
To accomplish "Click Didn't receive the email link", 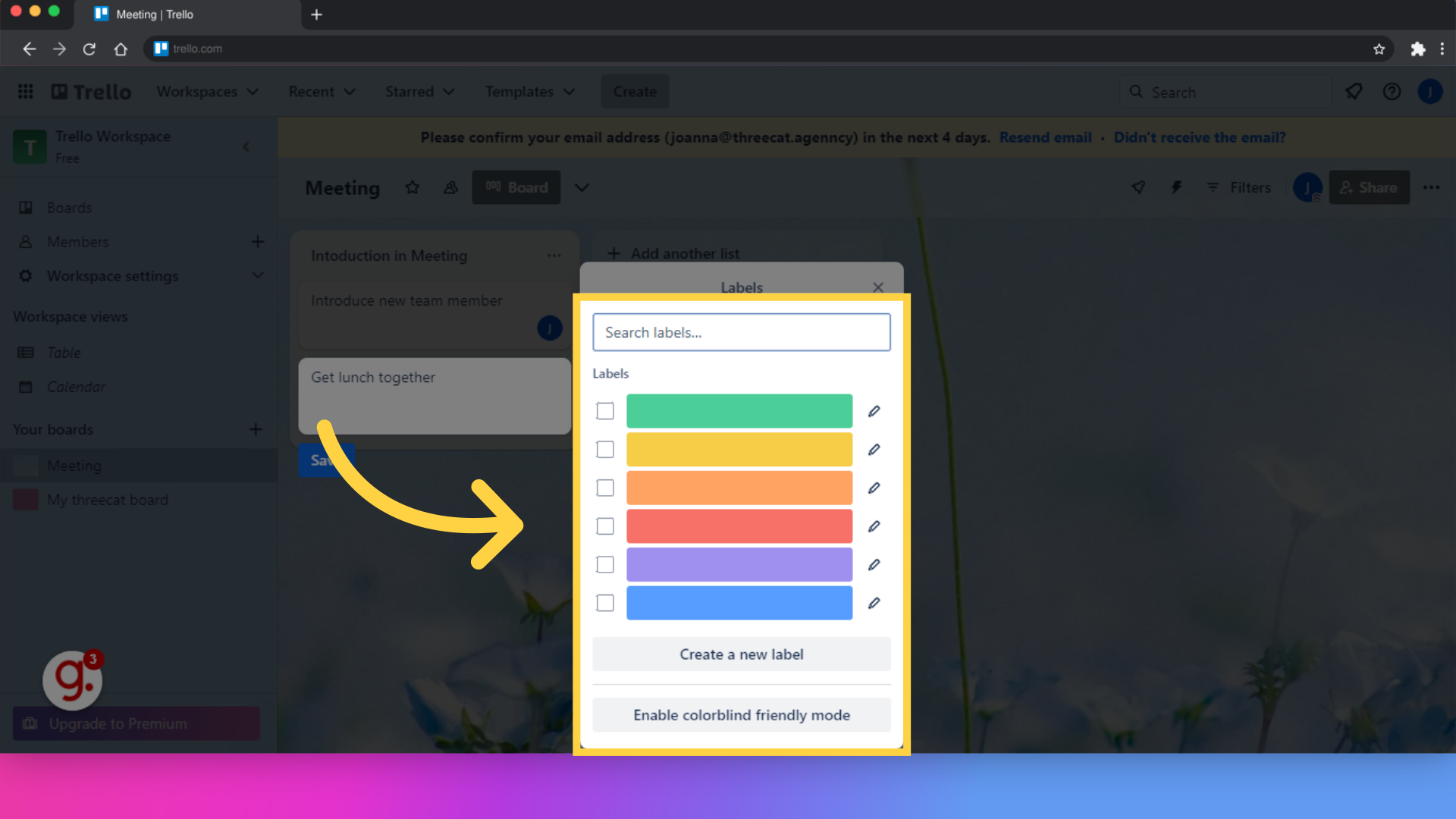I will pos(1200,137).
